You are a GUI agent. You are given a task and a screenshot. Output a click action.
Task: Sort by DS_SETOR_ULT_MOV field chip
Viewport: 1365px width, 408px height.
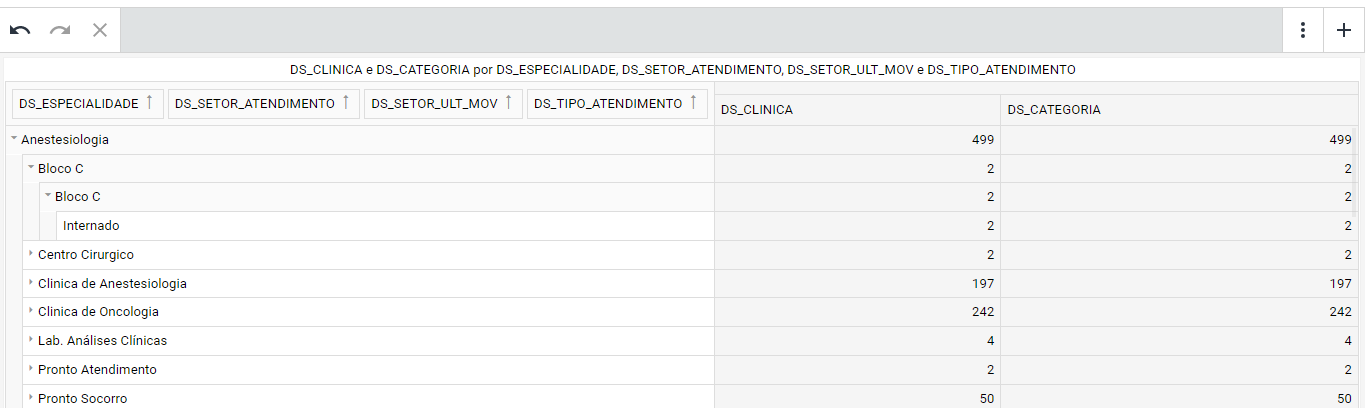442,104
